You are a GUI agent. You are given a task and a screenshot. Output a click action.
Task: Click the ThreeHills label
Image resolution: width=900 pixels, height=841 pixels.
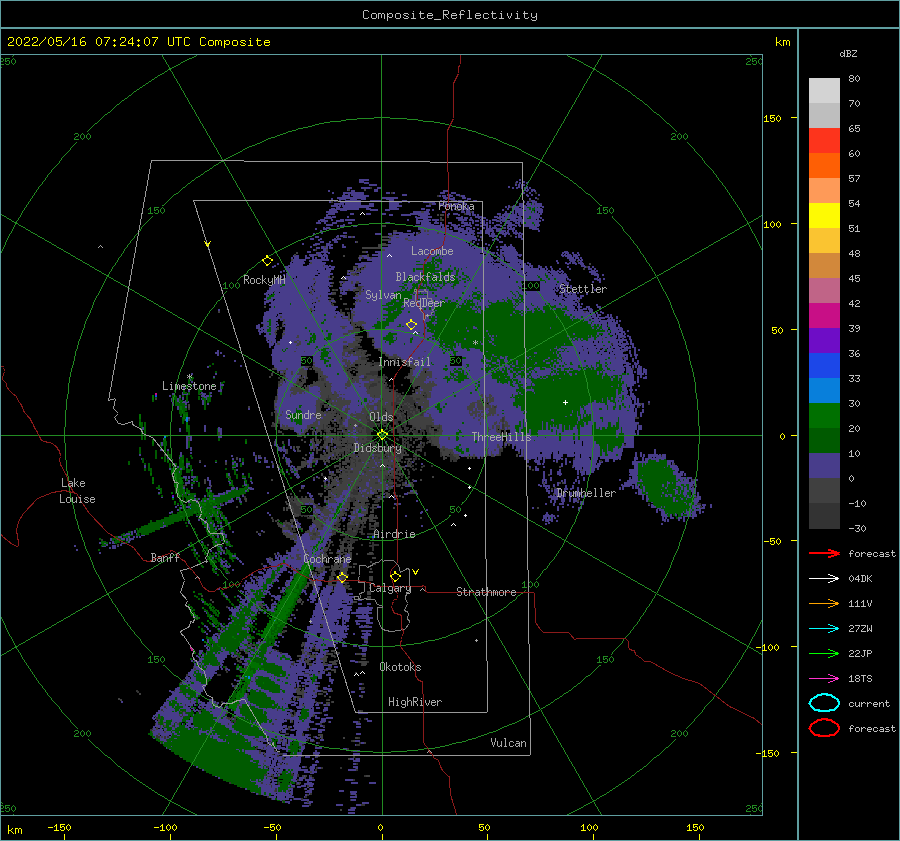tap(502, 437)
